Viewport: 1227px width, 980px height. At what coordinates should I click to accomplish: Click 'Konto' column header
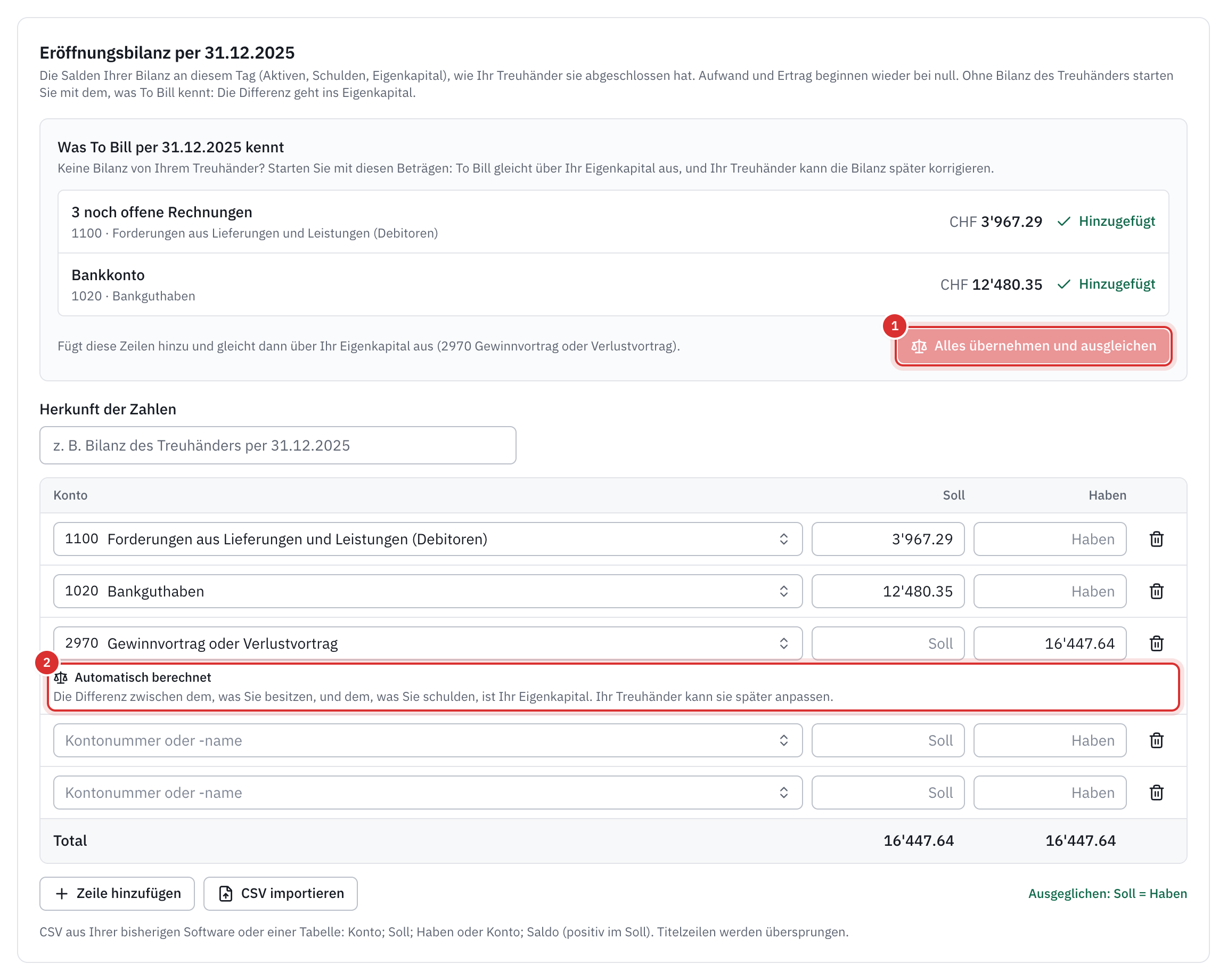(x=71, y=495)
